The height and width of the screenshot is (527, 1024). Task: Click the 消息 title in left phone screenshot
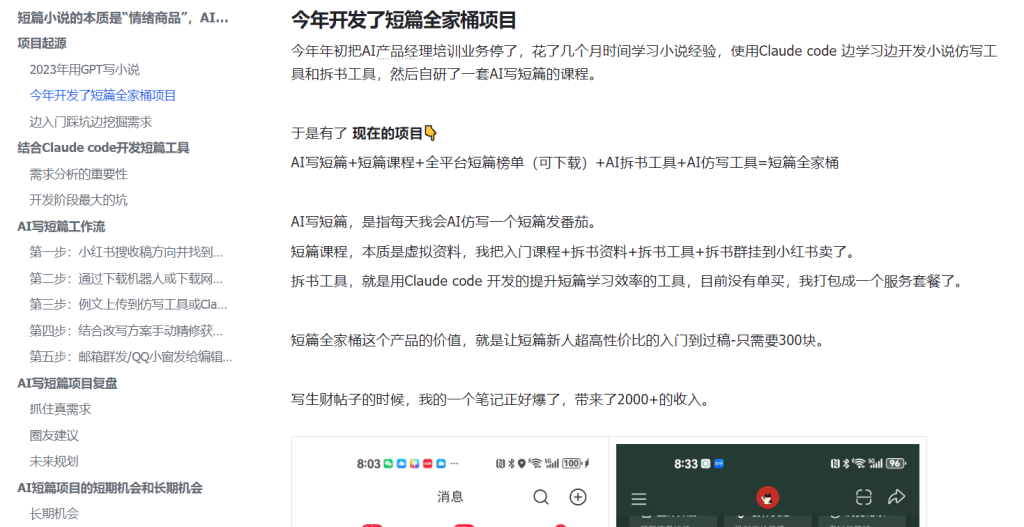tap(450, 497)
